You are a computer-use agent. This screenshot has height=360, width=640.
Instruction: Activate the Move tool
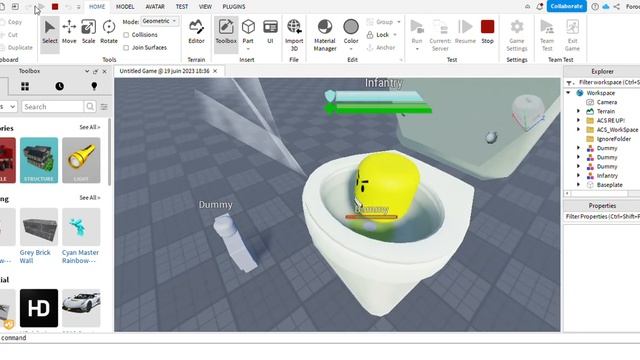[69, 32]
